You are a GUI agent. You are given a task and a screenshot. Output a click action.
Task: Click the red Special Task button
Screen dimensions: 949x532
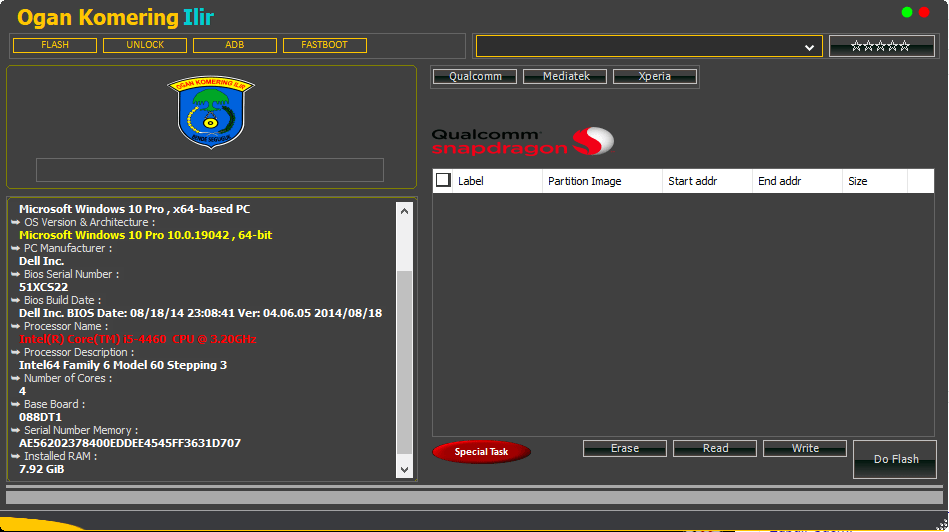(481, 452)
